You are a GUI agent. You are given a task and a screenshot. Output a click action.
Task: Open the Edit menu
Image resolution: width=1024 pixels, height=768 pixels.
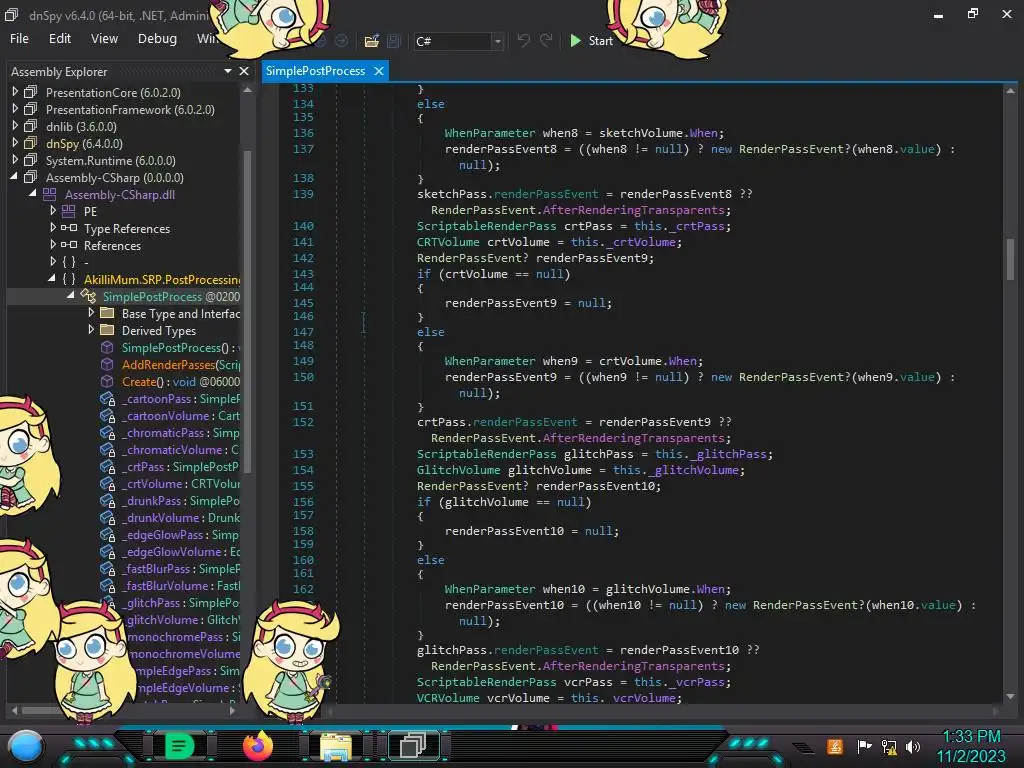(x=59, y=39)
